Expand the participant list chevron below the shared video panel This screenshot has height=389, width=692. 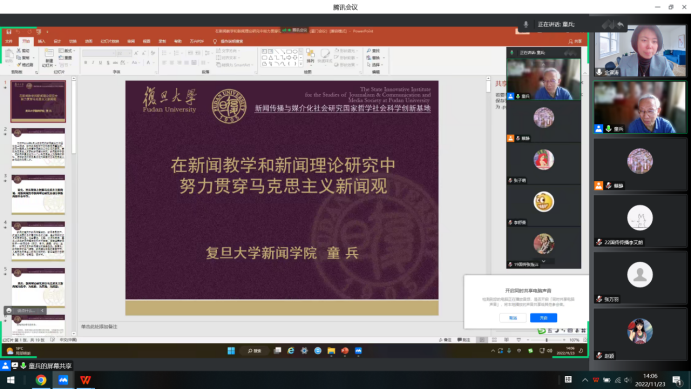(x=543, y=261)
